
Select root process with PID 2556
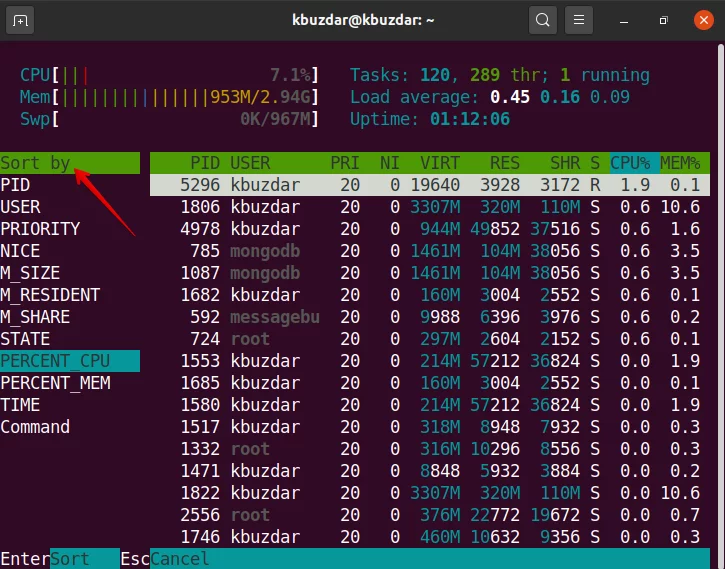coord(430,515)
